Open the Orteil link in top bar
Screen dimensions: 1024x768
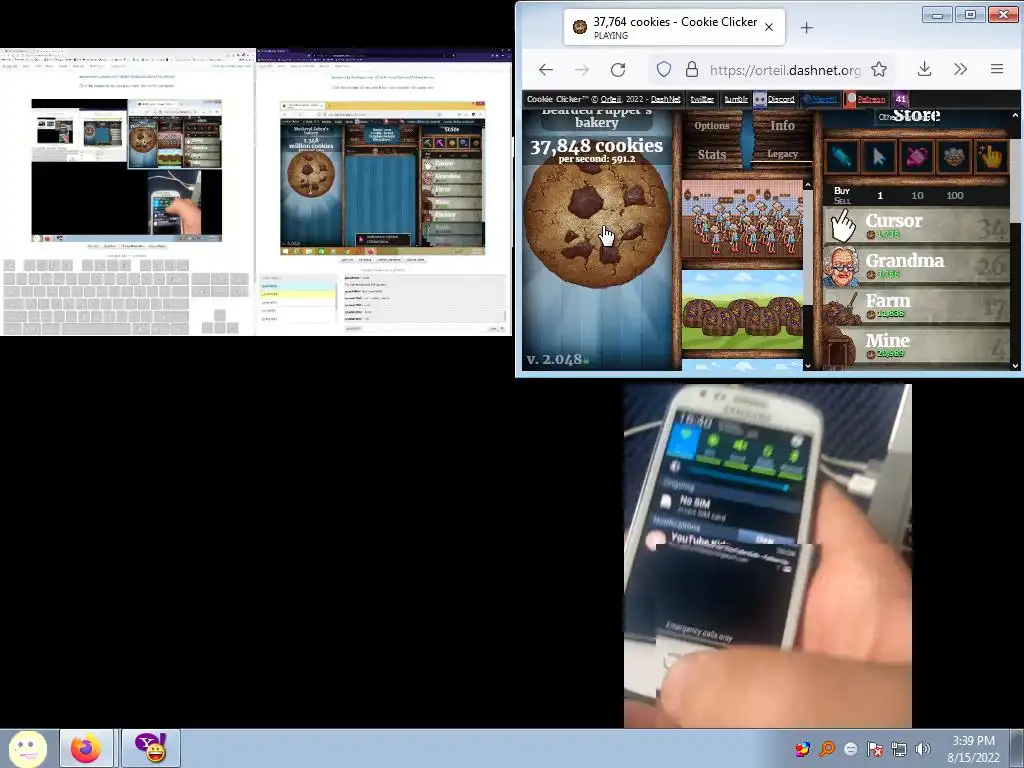click(611, 99)
